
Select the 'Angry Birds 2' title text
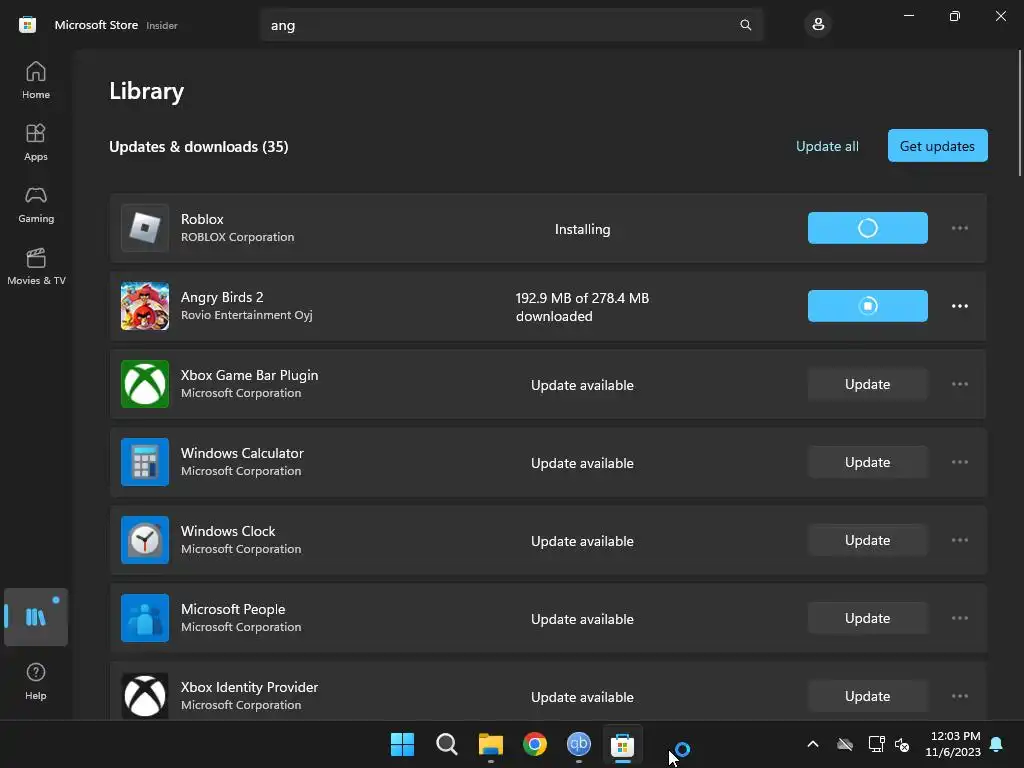pyautogui.click(x=222, y=297)
